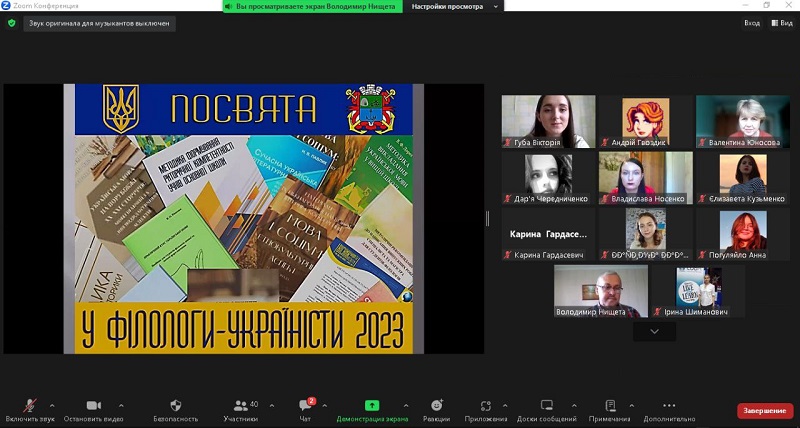Click the original sound for musicians button

tap(99, 23)
